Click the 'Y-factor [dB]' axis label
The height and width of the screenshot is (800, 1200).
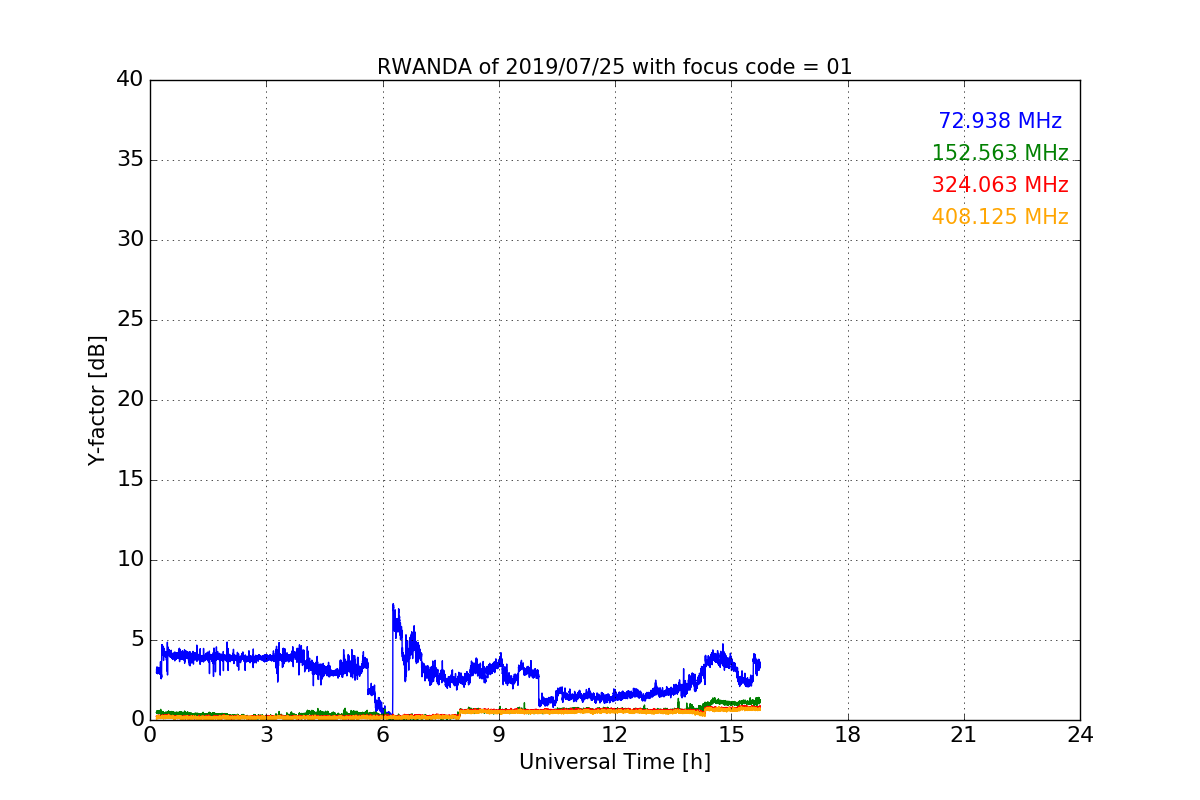click(x=97, y=400)
